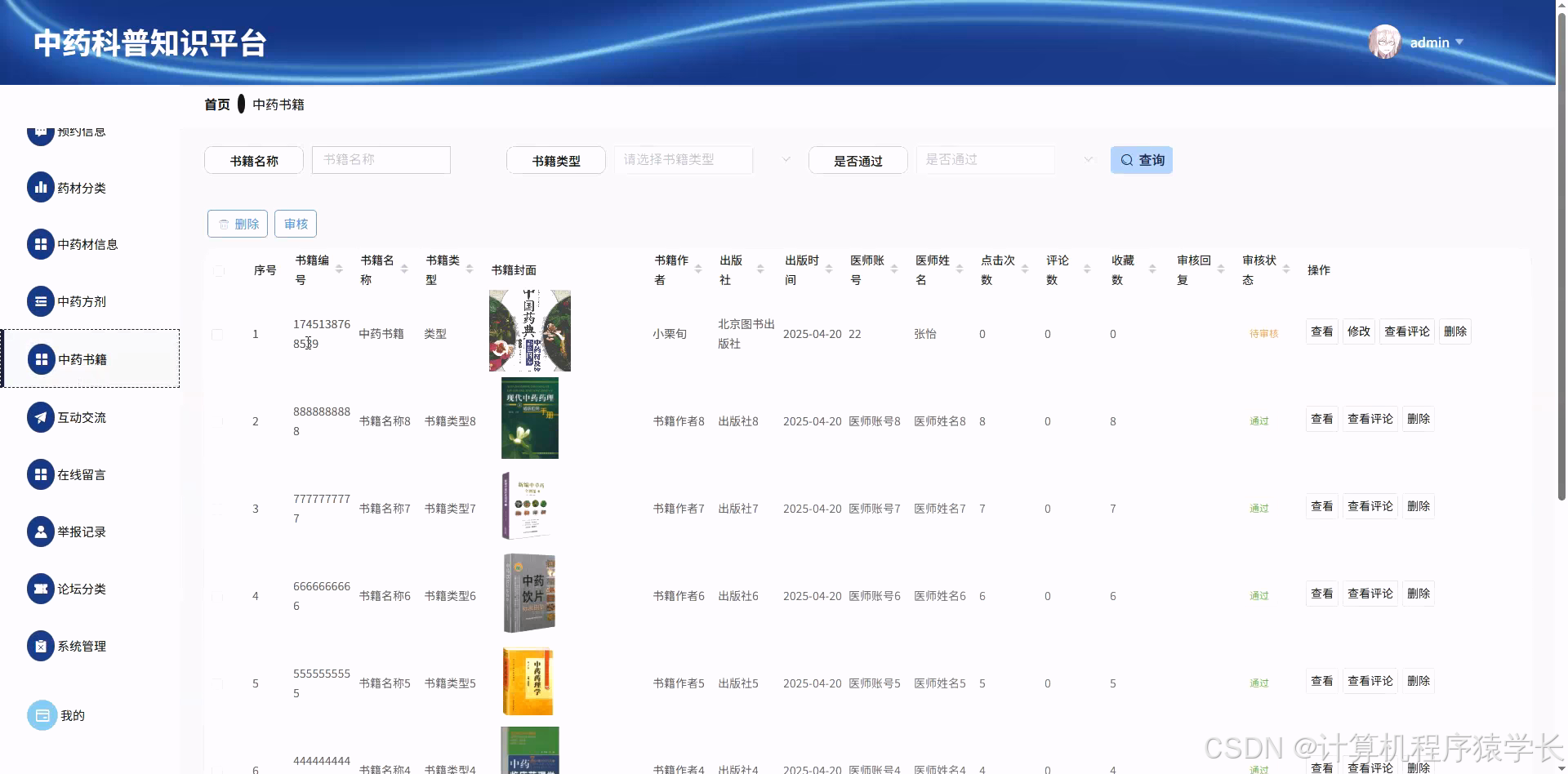Click the 查询 search button

point(1141,159)
